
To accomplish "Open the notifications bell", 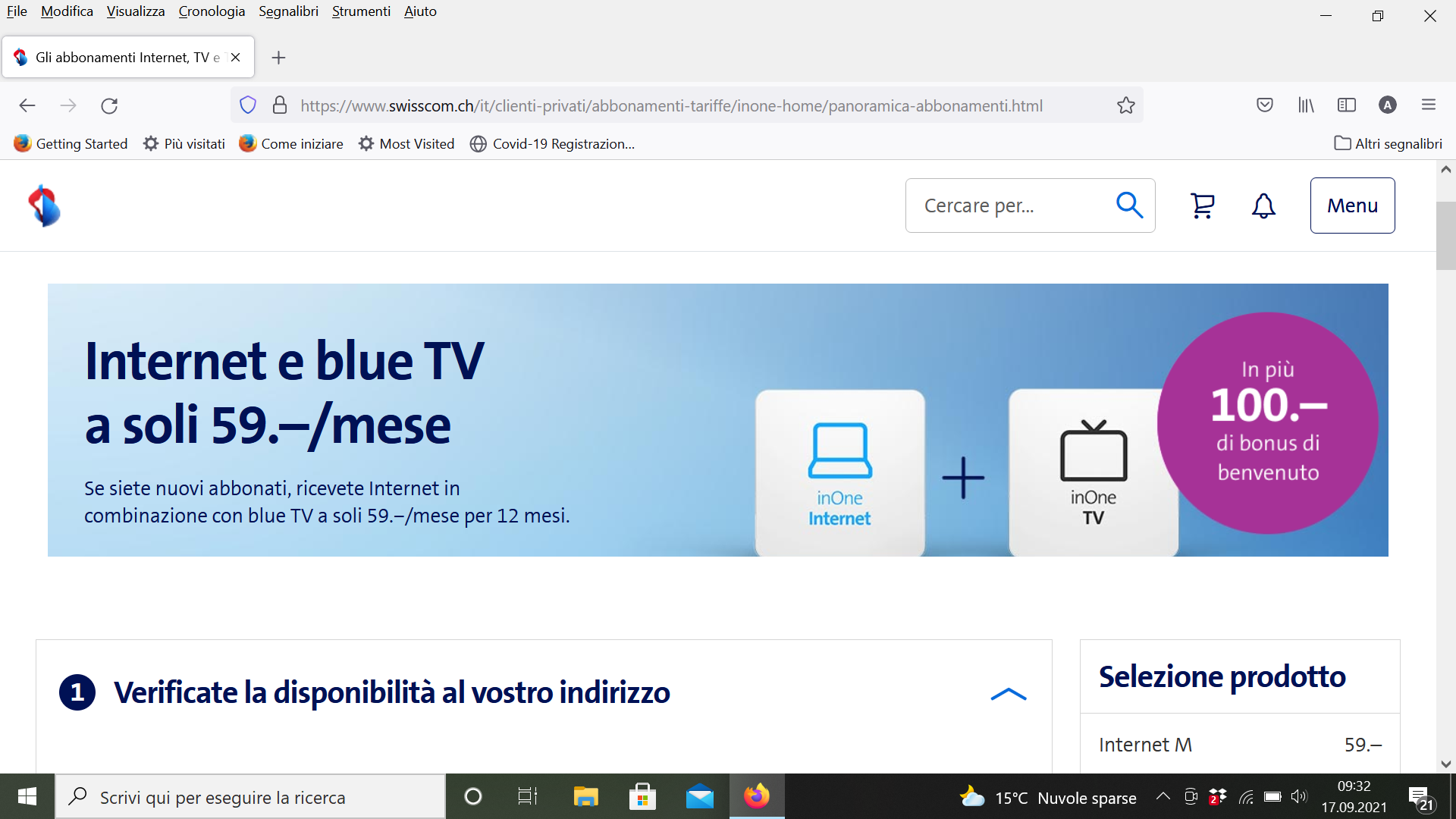I will click(x=1263, y=206).
